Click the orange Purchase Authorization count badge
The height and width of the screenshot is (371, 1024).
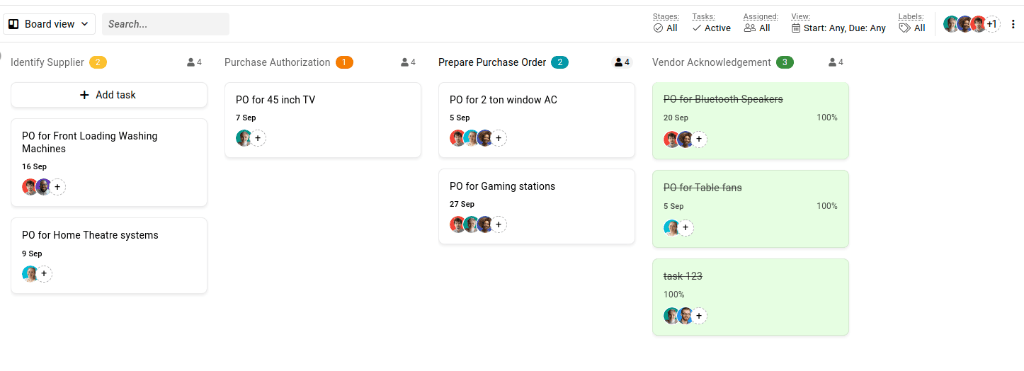tap(344, 63)
